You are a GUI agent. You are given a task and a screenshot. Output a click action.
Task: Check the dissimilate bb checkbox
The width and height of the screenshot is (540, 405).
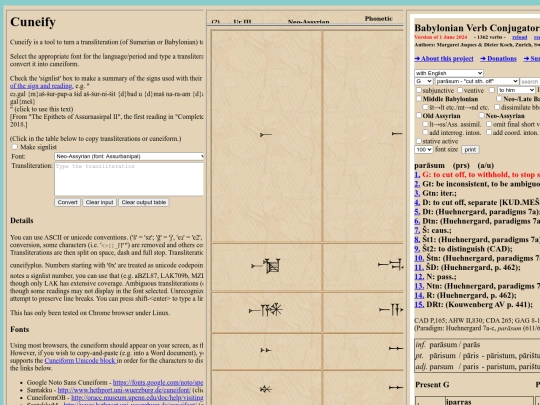(x=497, y=107)
